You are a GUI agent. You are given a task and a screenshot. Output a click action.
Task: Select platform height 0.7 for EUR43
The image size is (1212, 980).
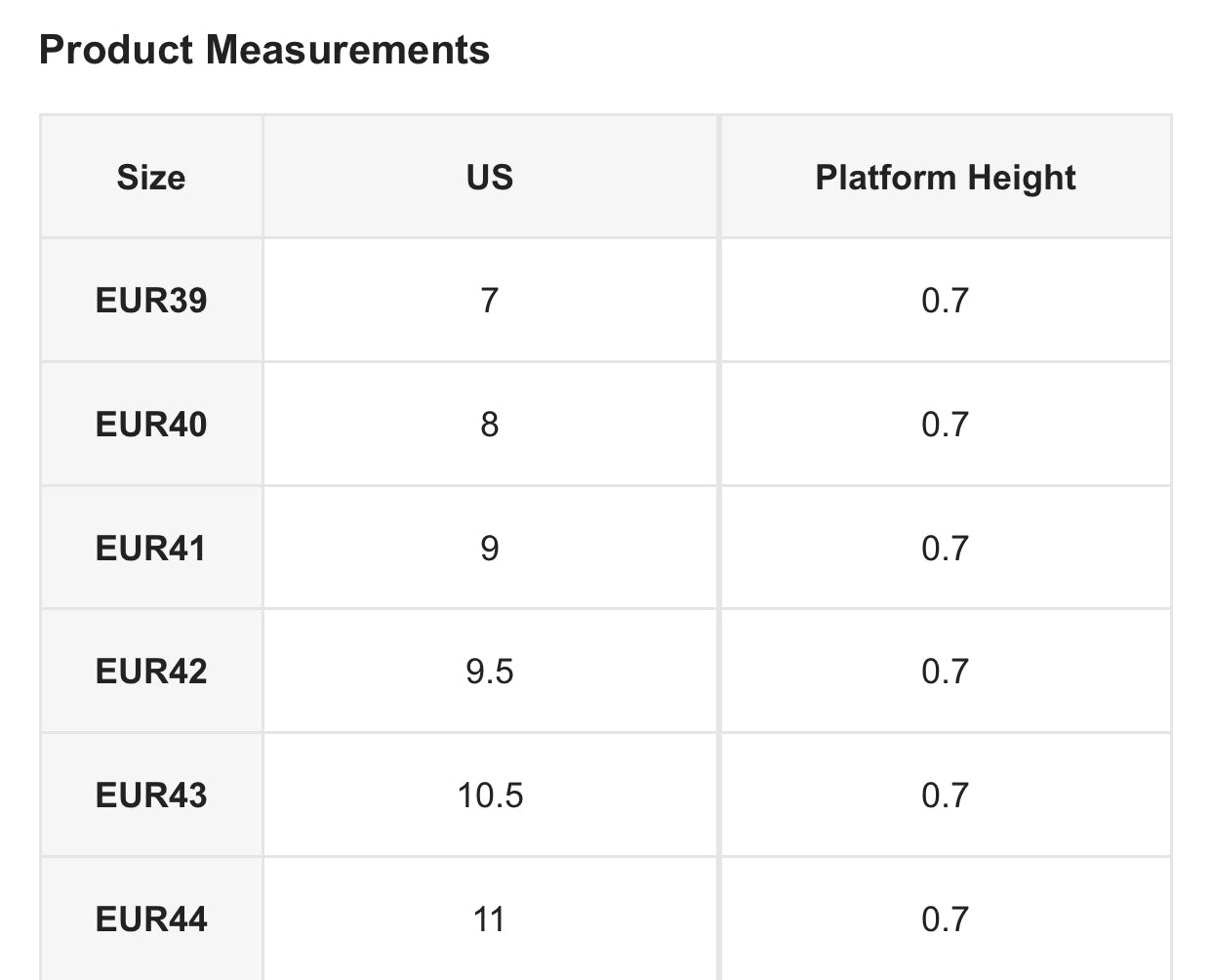point(945,796)
